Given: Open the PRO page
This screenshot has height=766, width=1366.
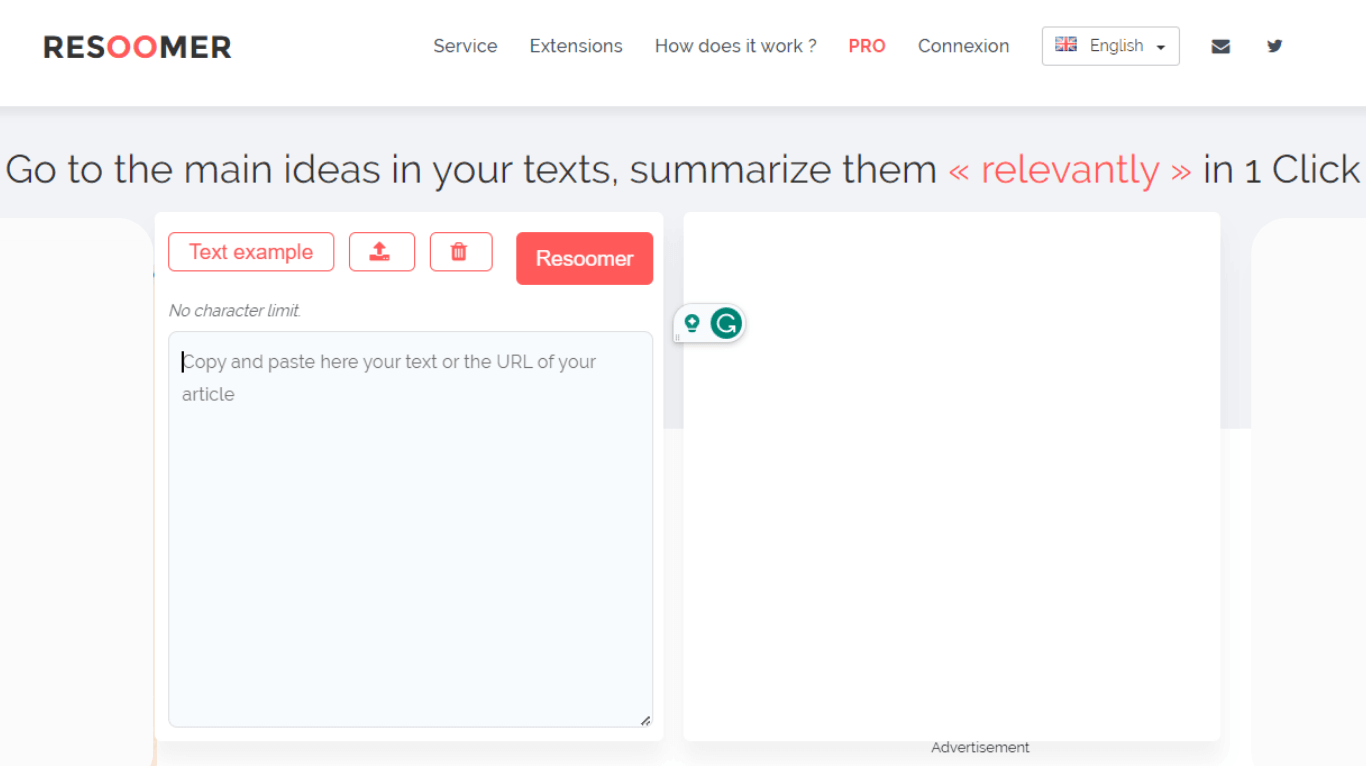Looking at the screenshot, I should point(867,46).
